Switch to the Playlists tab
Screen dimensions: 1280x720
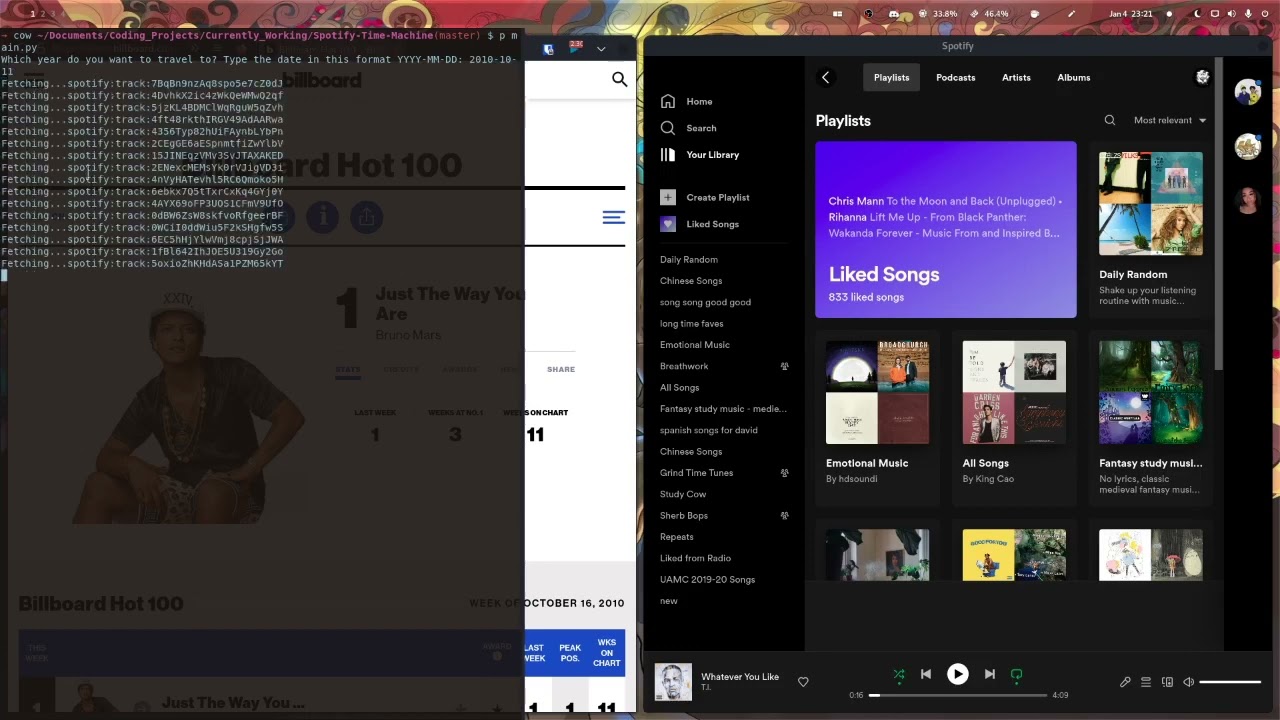pos(891,77)
